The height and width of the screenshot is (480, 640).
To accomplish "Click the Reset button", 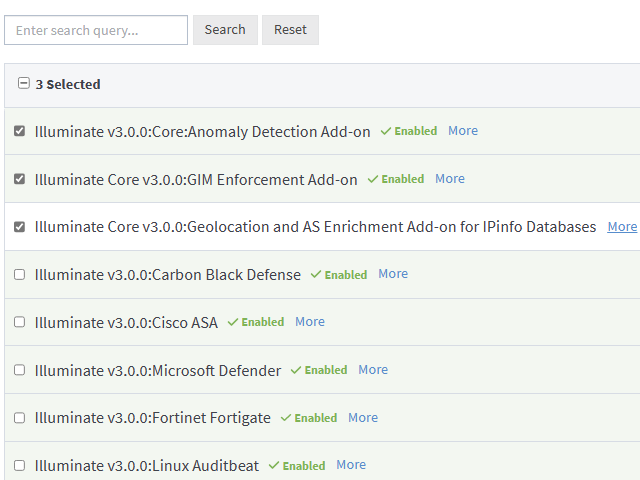I will pos(290,30).
